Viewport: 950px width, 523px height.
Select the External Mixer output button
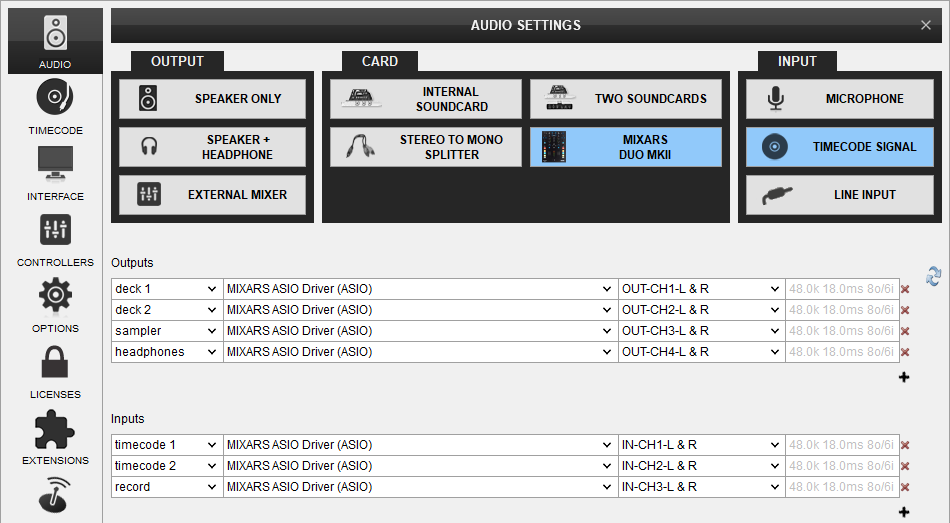(x=212, y=195)
